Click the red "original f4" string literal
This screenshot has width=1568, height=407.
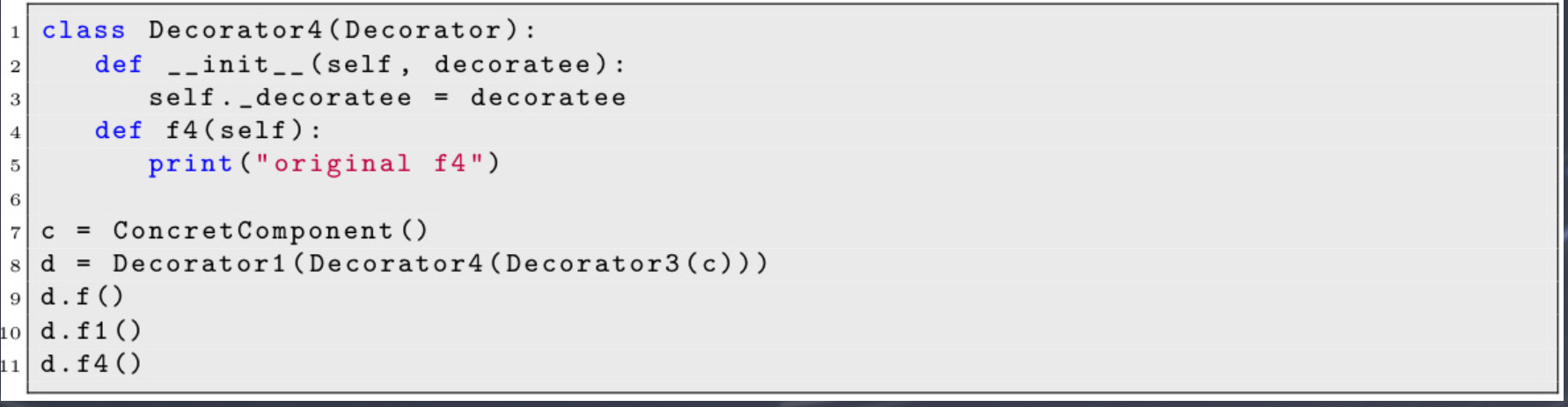369,164
